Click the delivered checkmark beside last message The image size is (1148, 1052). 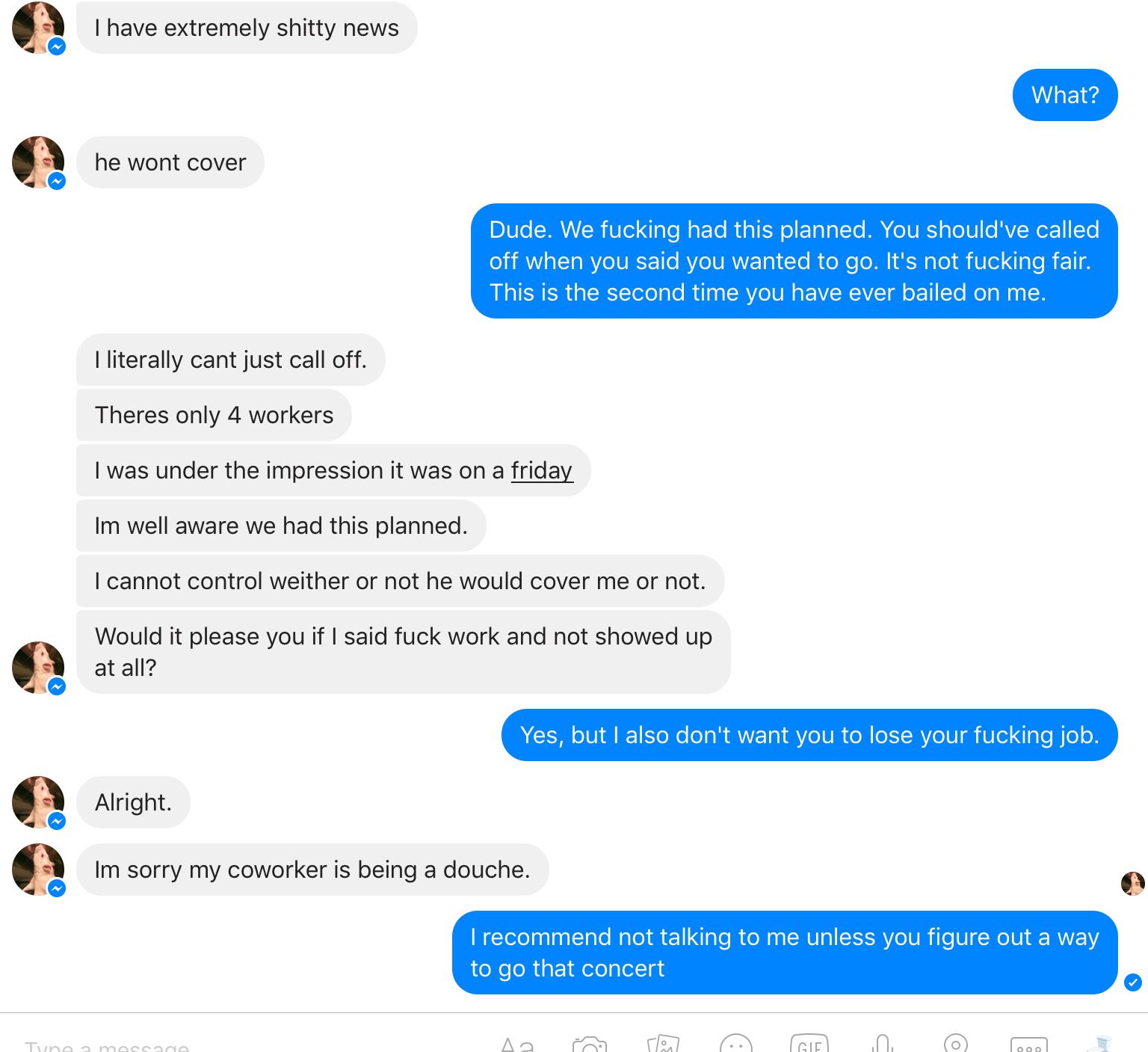[x=1133, y=982]
